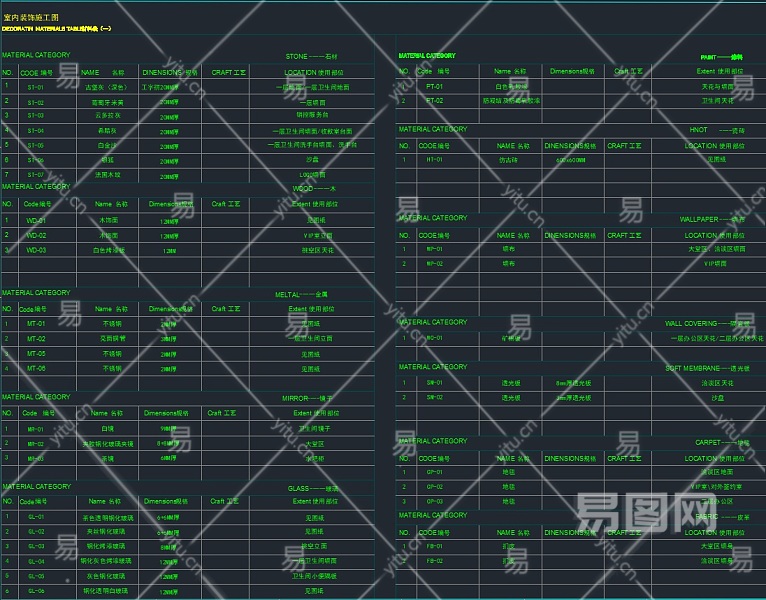Click the ST-01 stone code cell
The image size is (766, 600).
point(36,88)
